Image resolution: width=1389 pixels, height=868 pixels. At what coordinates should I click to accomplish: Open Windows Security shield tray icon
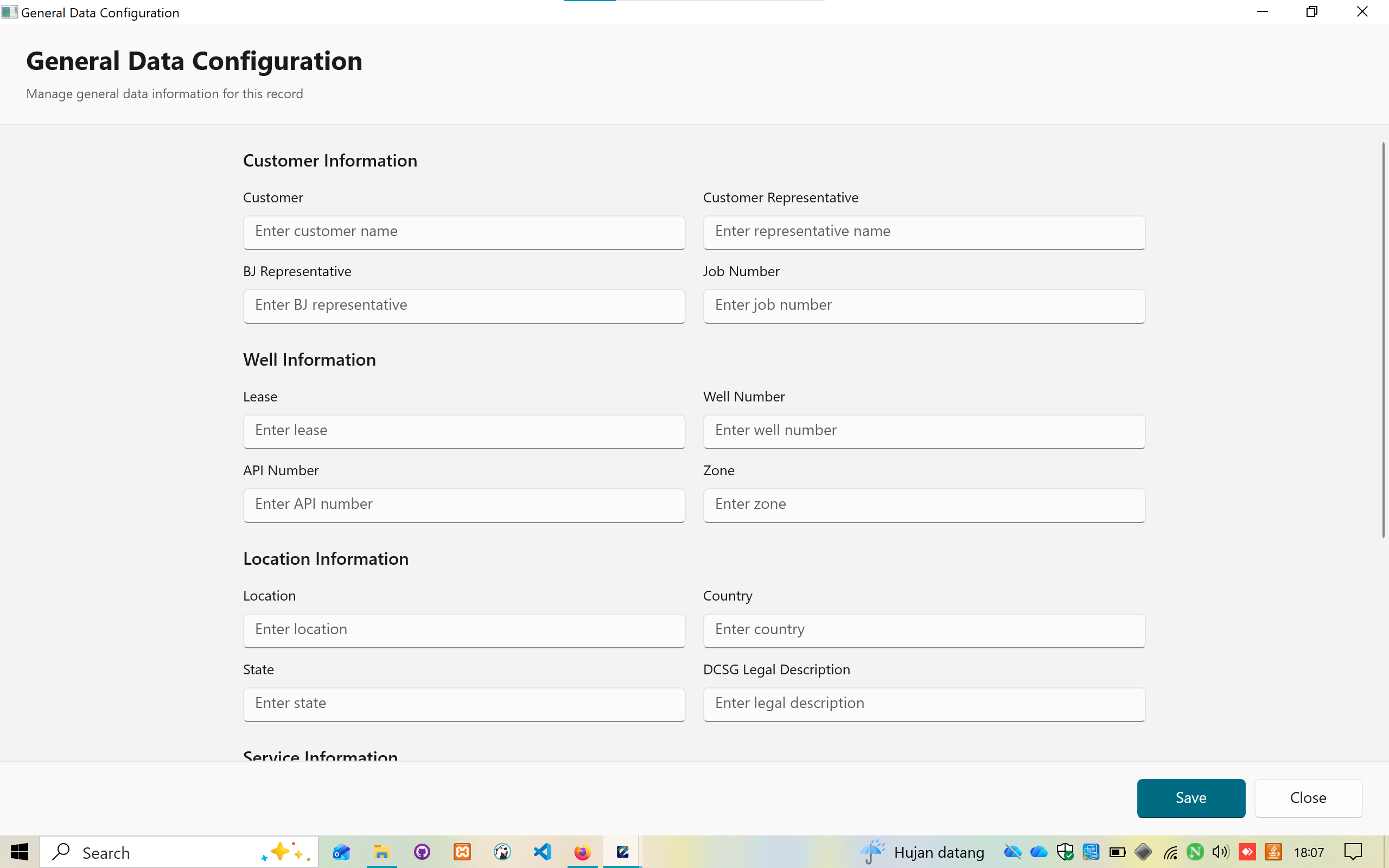point(1065,852)
